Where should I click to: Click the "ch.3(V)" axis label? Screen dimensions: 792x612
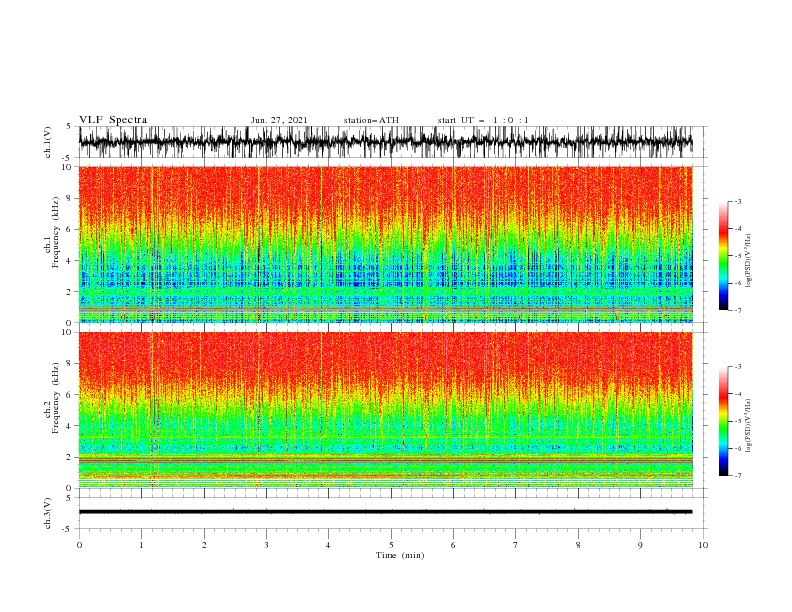click(48, 513)
